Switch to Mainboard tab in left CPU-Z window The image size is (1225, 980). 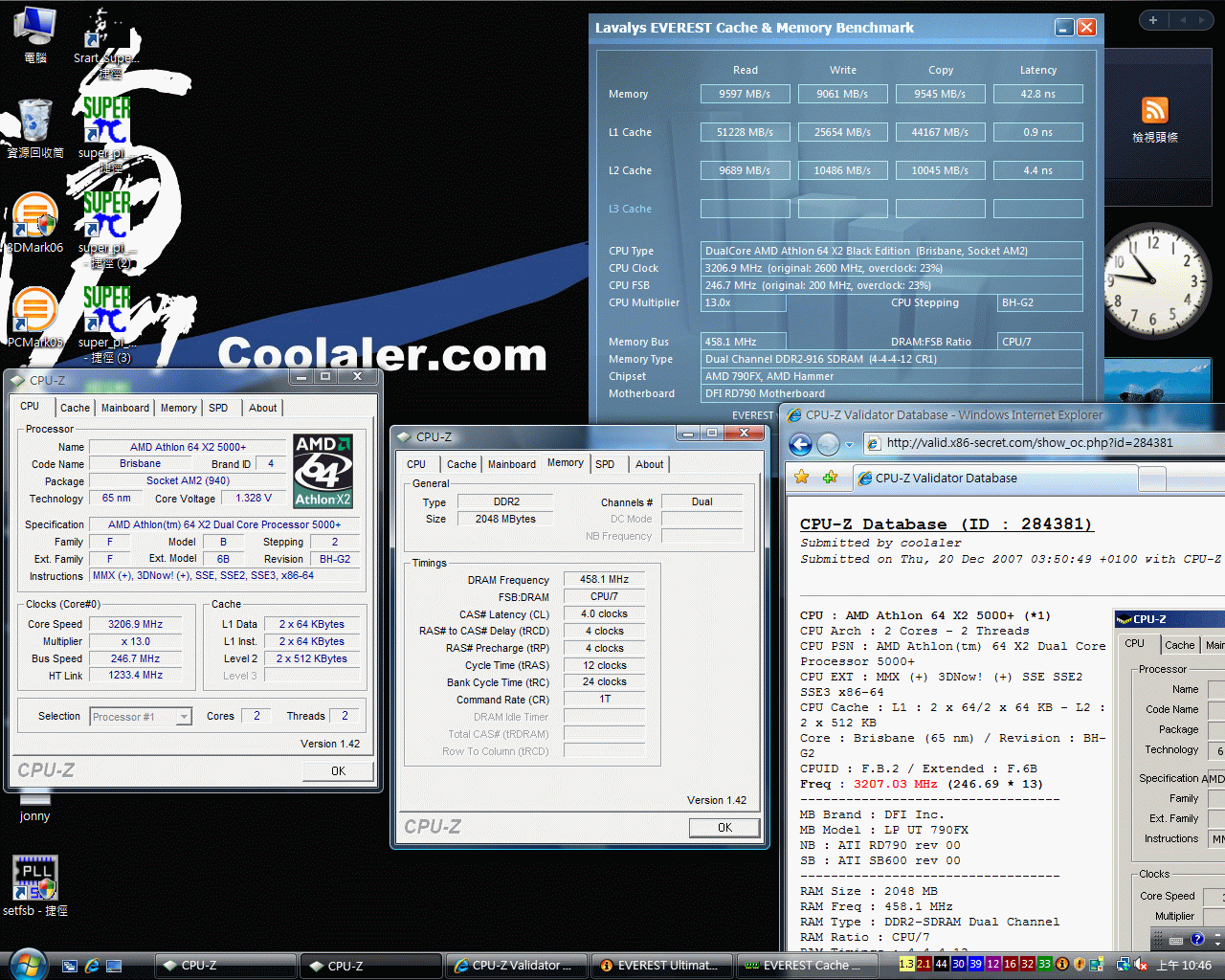click(125, 408)
